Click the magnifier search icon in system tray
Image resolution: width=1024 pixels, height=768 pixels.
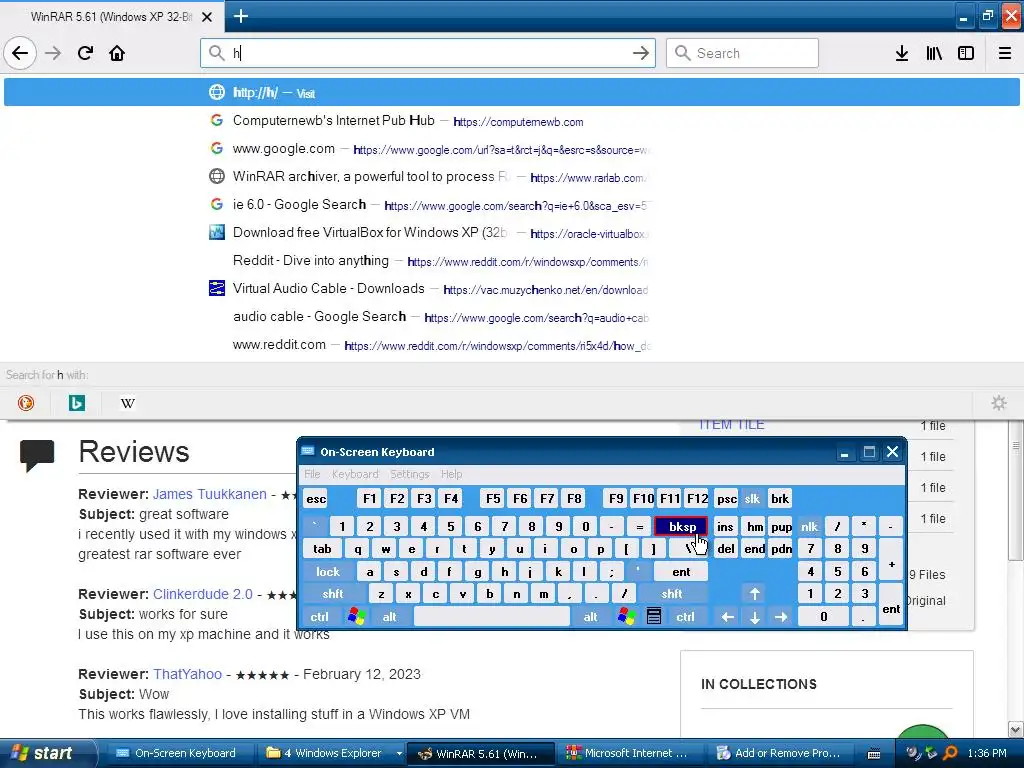(950, 753)
